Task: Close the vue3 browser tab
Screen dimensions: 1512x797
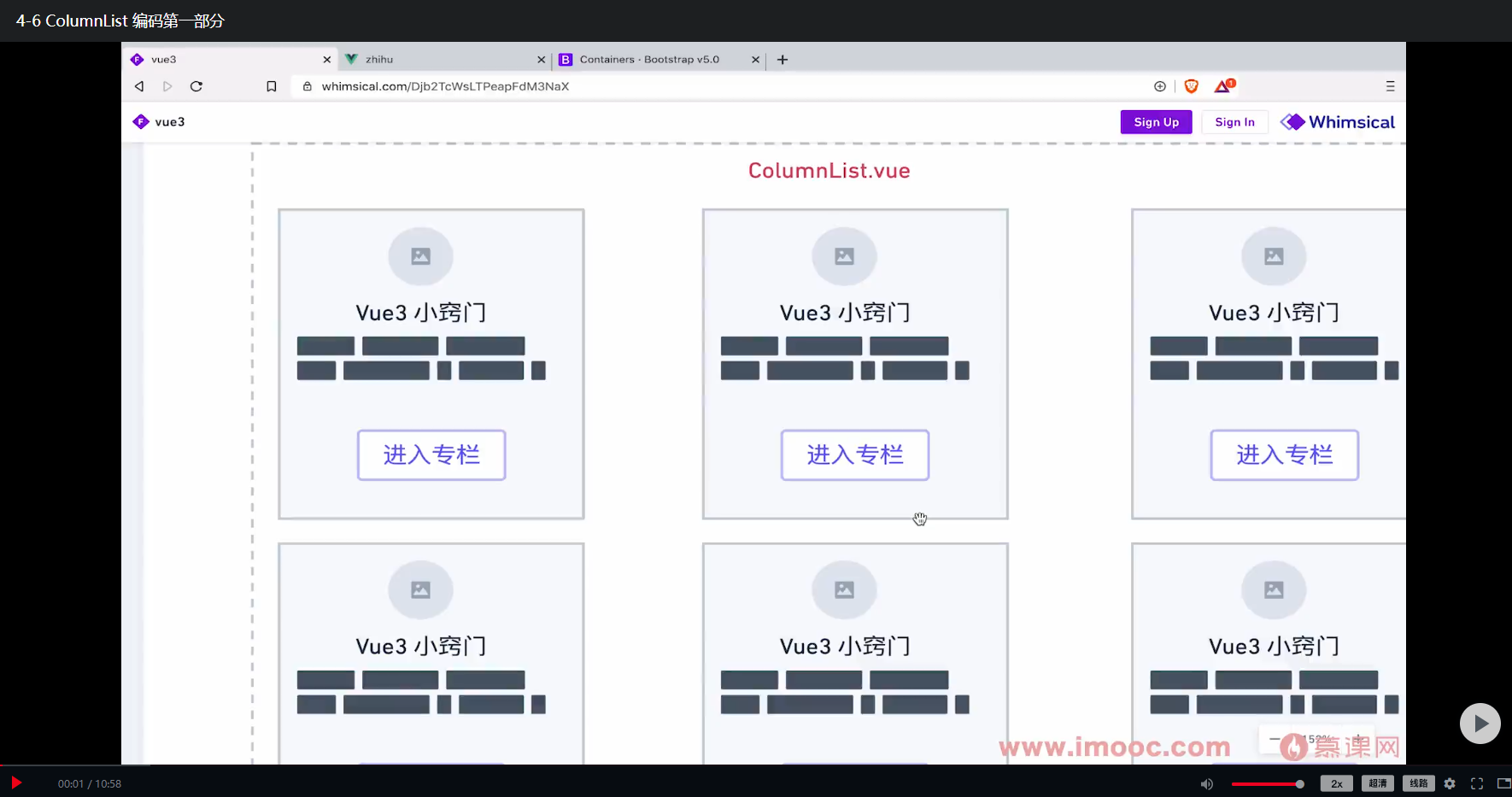Action: tap(327, 60)
